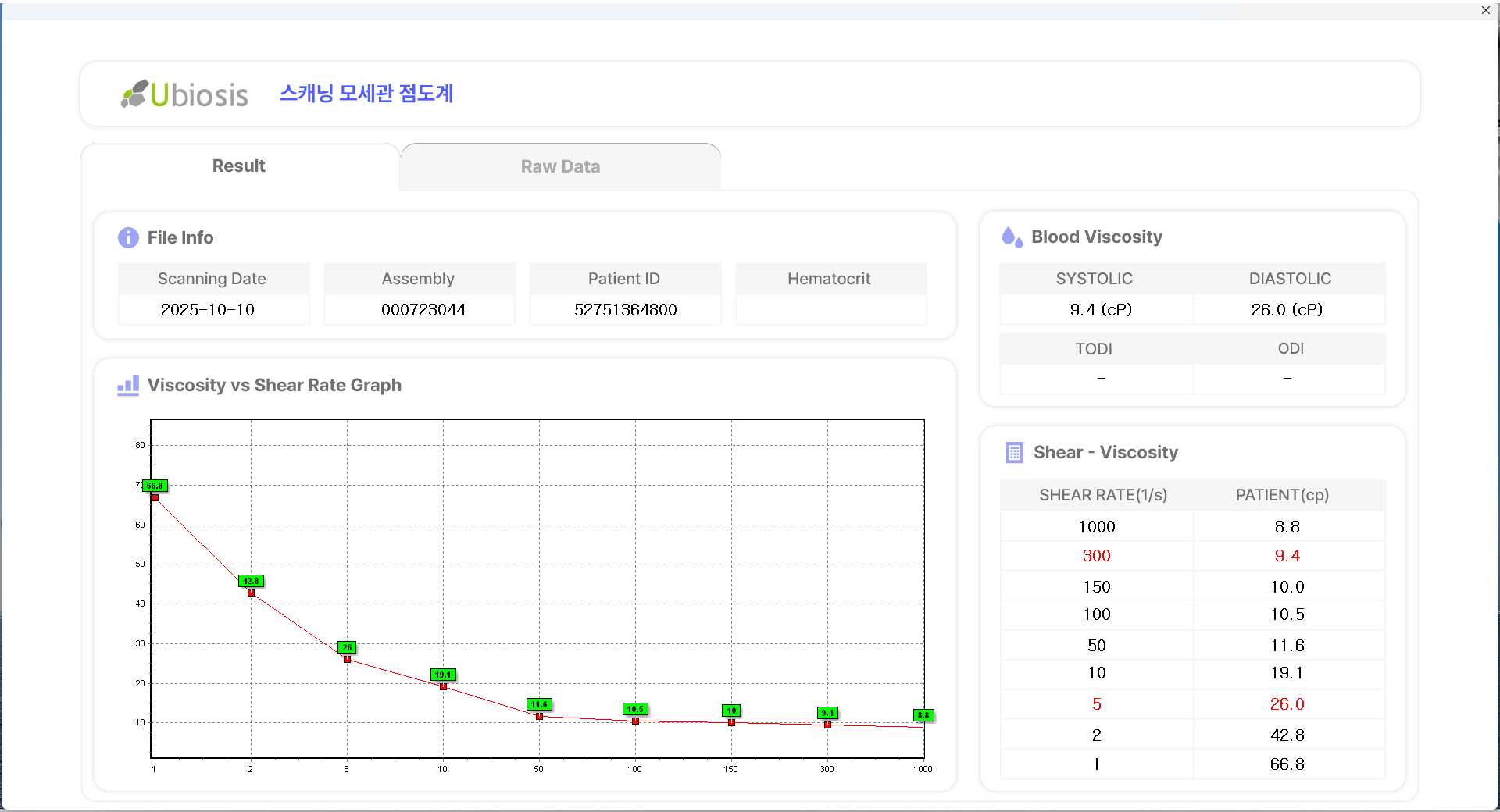Click the Ubiosis logo icon
The width and height of the screenshot is (1500, 812).
click(x=134, y=94)
